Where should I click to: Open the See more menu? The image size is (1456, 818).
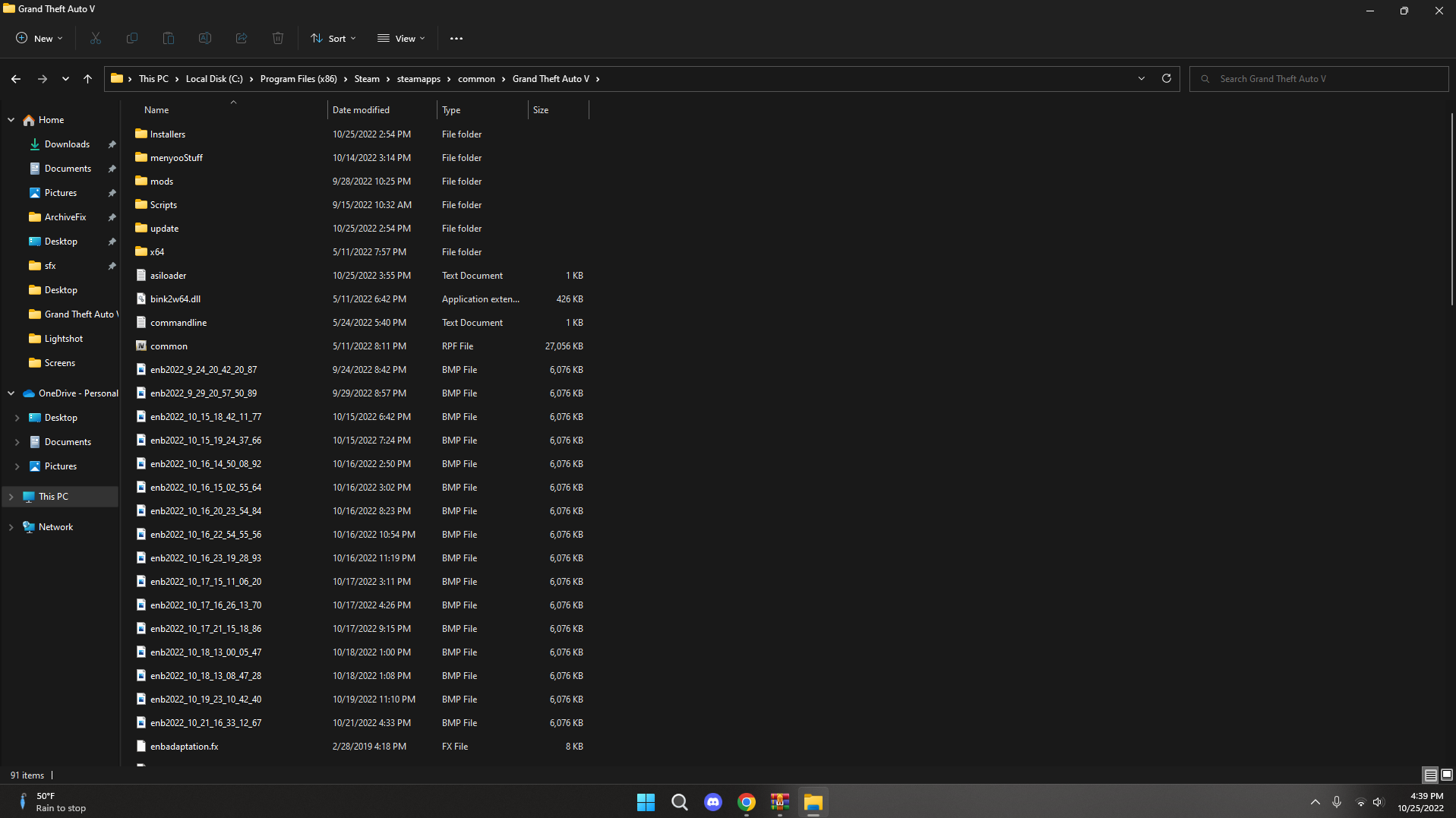click(x=456, y=38)
